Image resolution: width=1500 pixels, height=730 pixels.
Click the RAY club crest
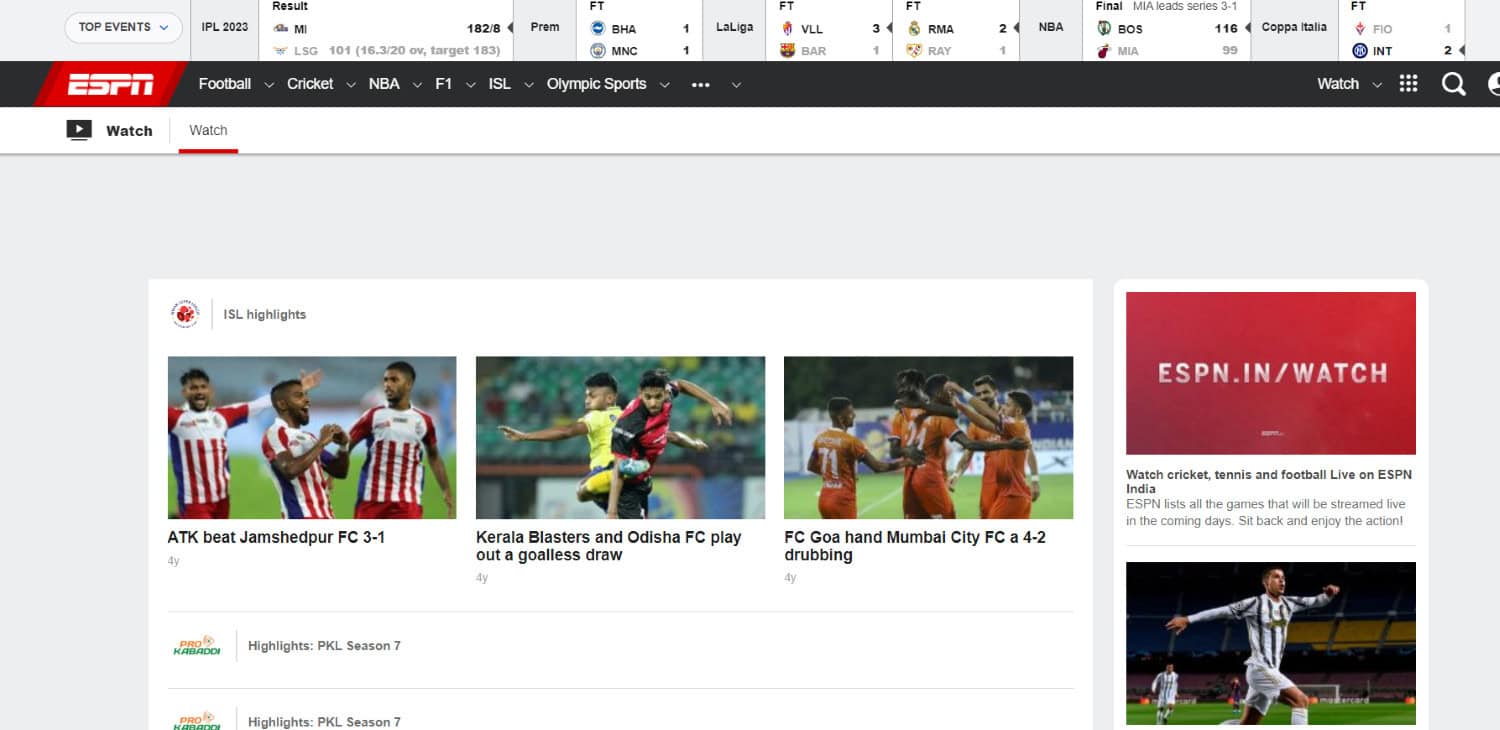pos(914,51)
